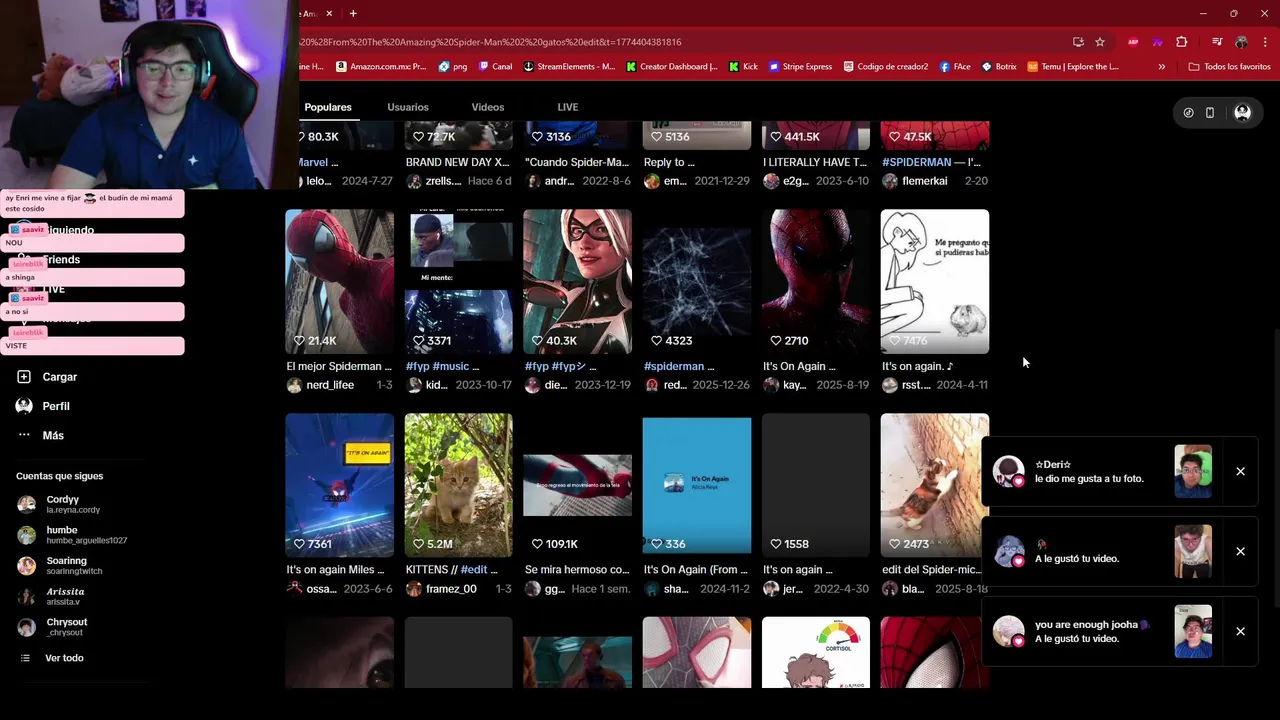The width and height of the screenshot is (1280, 720).
Task: Open the Chrome three-dot menu
Action: tap(1264, 42)
